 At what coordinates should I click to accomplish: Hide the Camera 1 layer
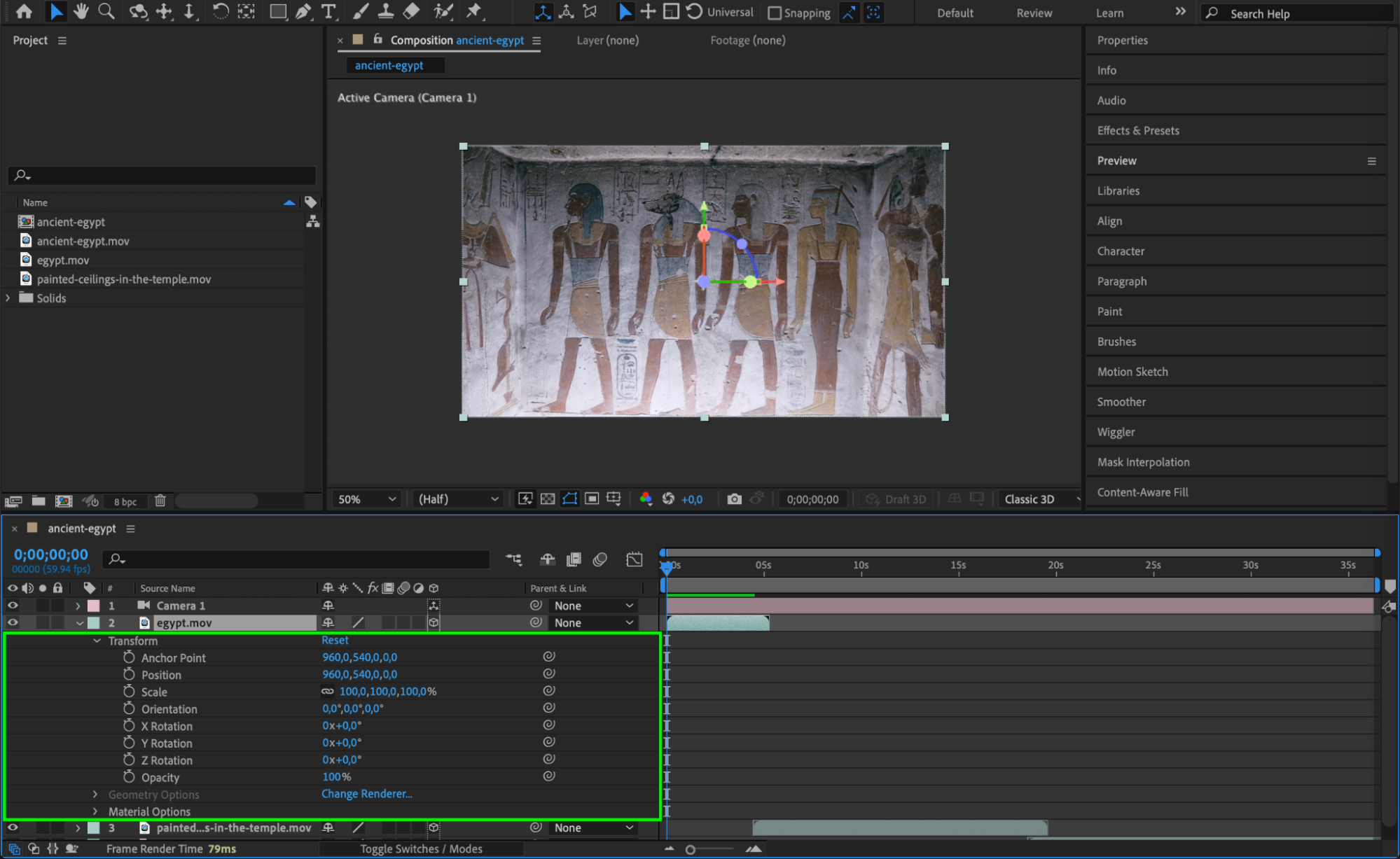13,606
